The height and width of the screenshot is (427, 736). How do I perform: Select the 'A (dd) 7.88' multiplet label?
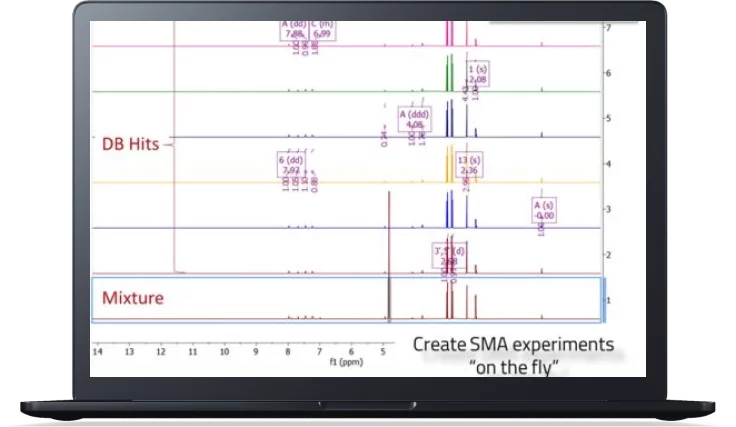(x=293, y=28)
